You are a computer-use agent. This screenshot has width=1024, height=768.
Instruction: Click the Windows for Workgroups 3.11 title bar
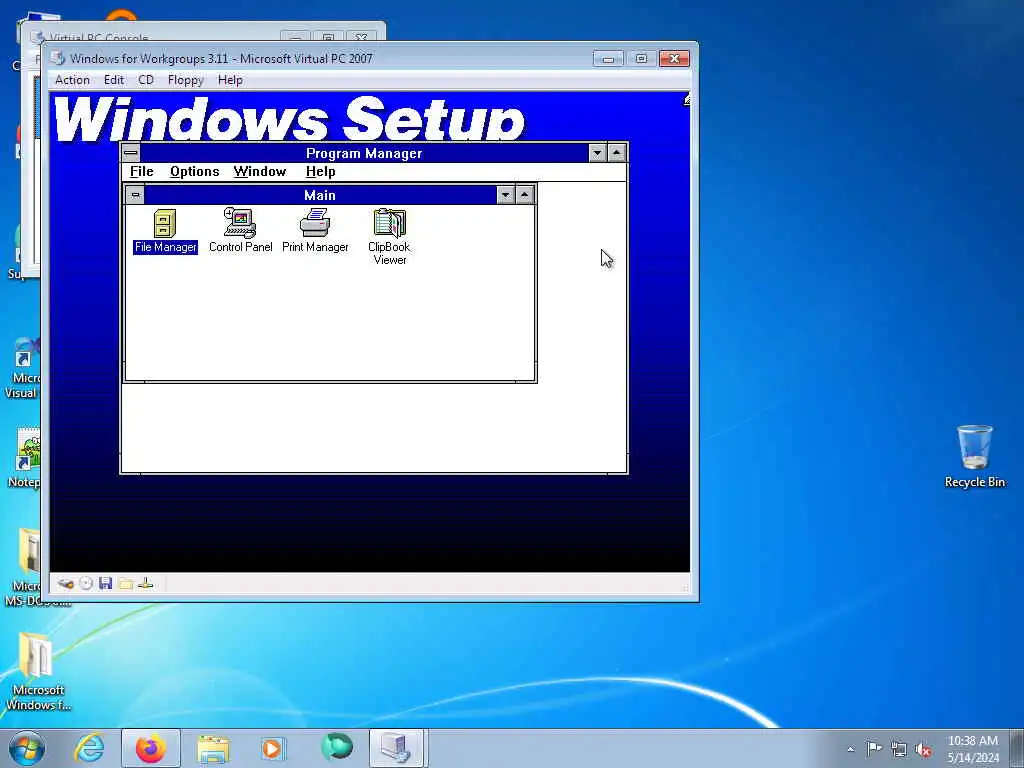(x=320, y=58)
